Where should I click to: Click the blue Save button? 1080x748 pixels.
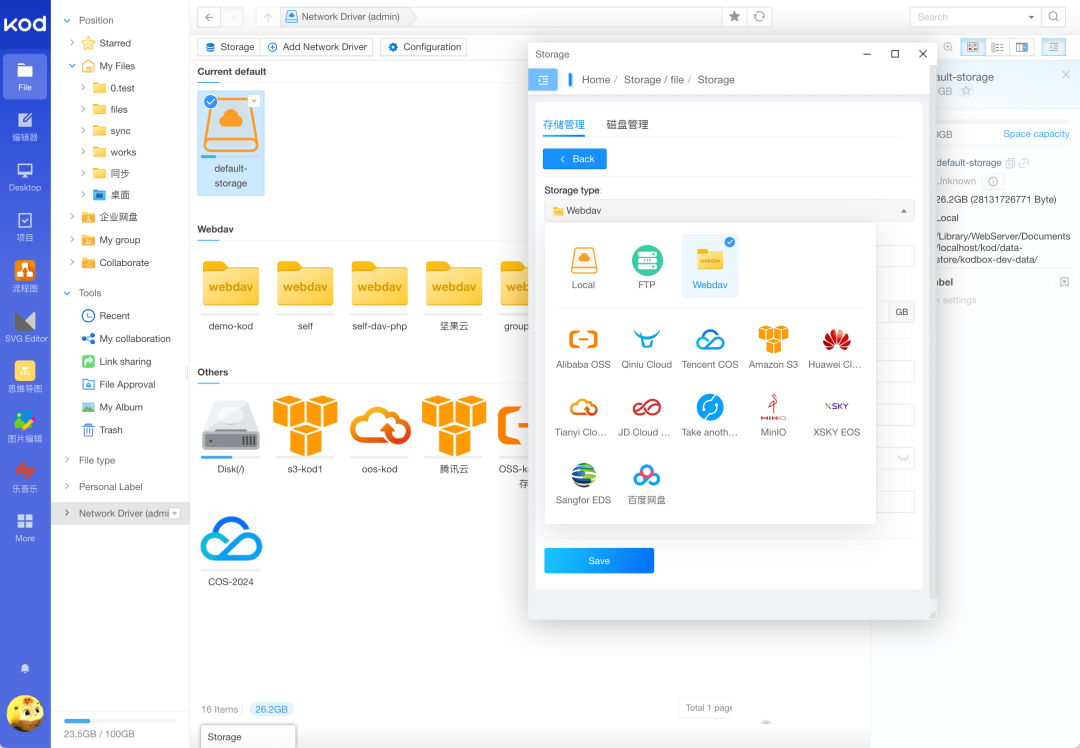coord(599,561)
